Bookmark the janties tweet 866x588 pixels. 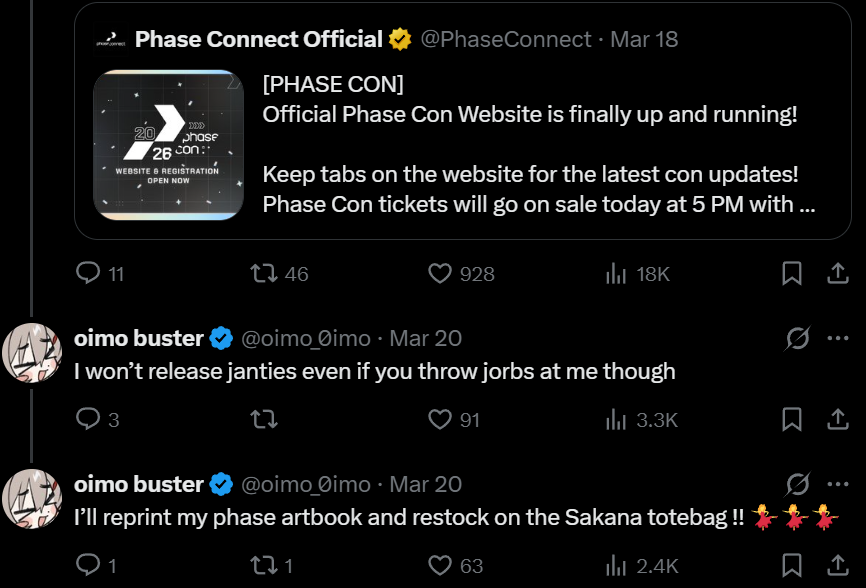(791, 419)
